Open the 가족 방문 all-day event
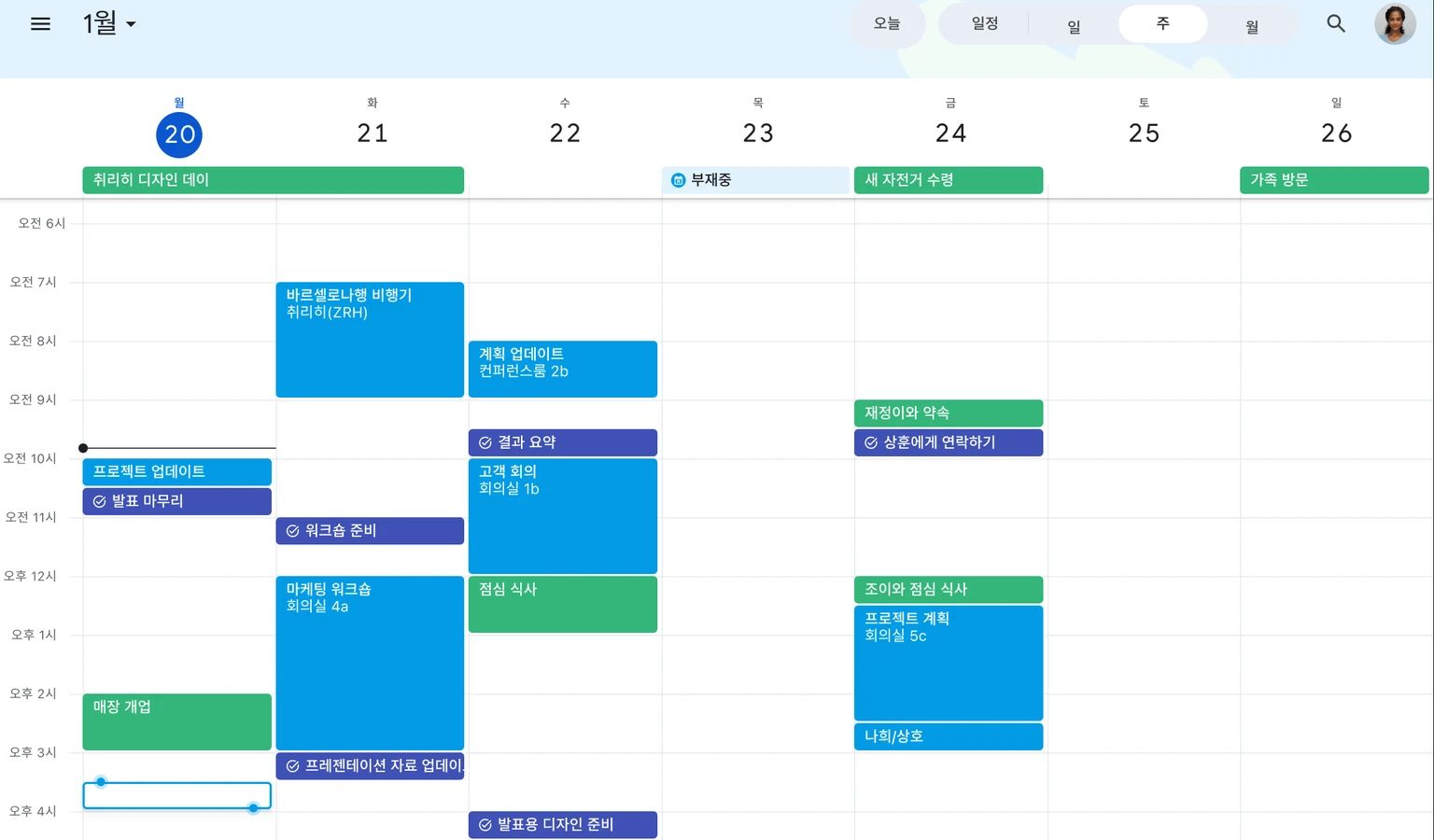 [1334, 180]
